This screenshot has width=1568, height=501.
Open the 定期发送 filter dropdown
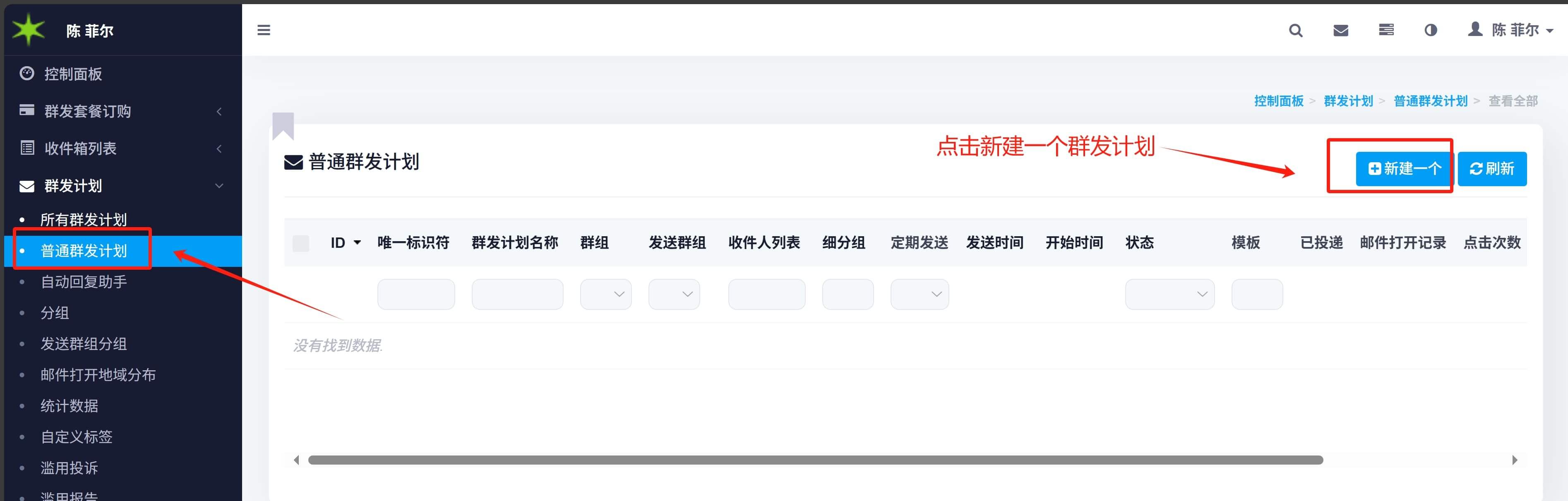coord(919,294)
